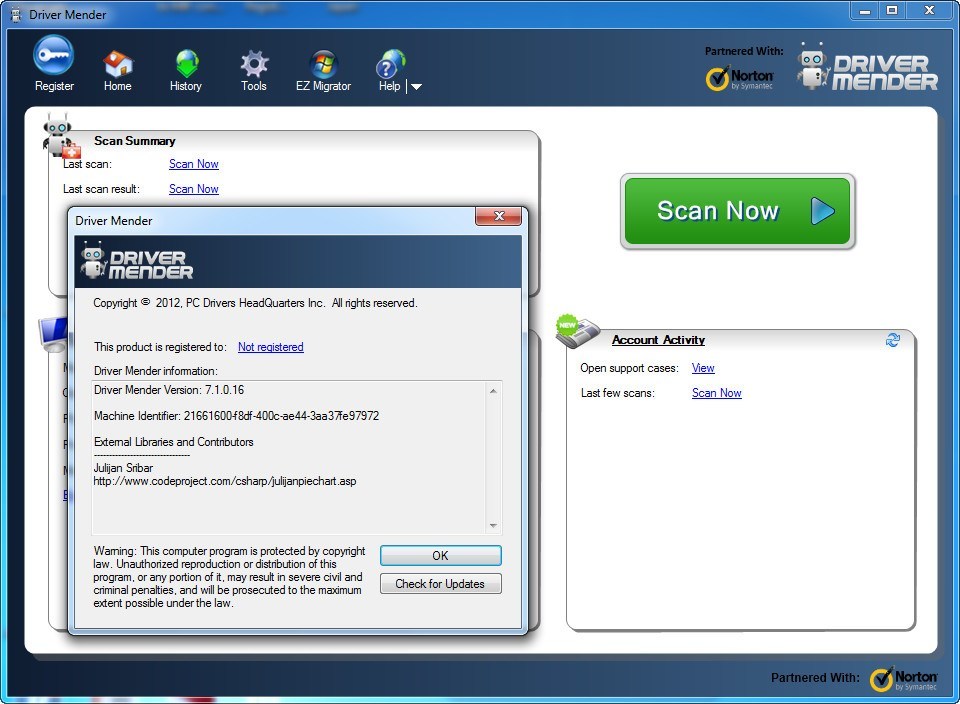Click the codeproject.com URL text
The height and width of the screenshot is (704, 960).
coord(225,481)
